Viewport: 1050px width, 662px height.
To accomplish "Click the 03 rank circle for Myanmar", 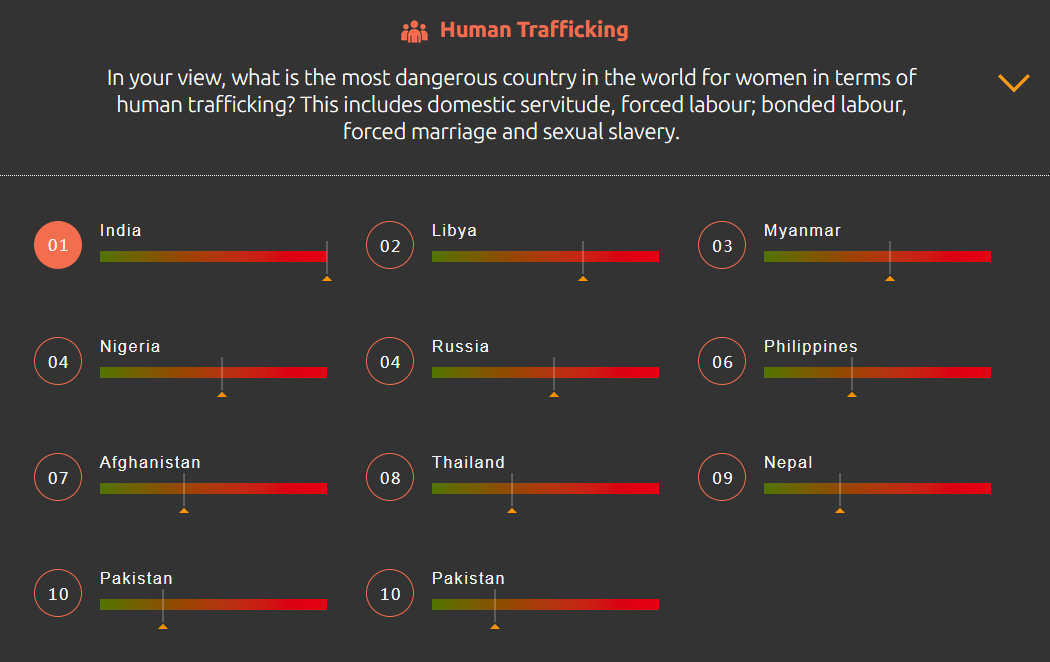I will click(722, 246).
